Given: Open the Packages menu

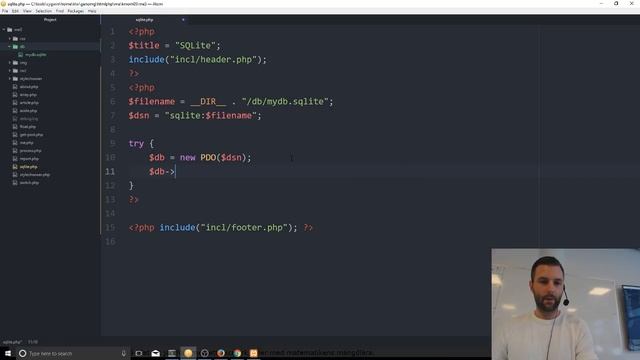Looking at the screenshot, I should click(76, 11).
